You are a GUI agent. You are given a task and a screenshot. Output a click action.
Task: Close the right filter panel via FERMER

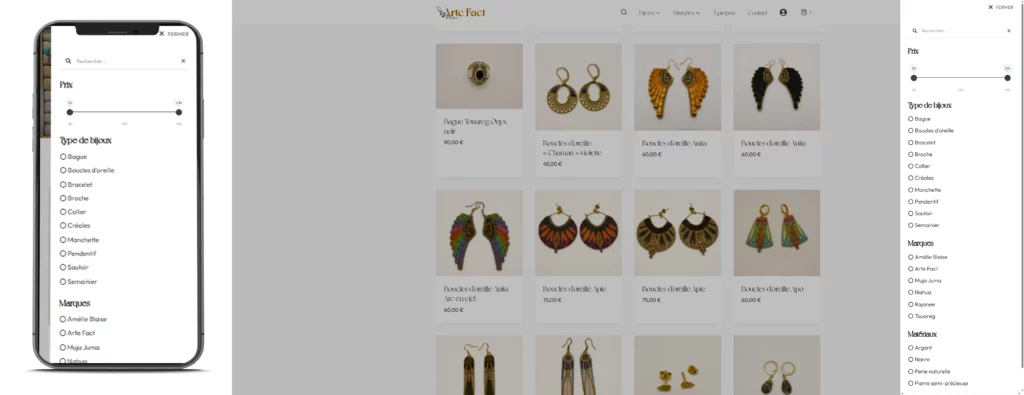tap(1000, 7)
